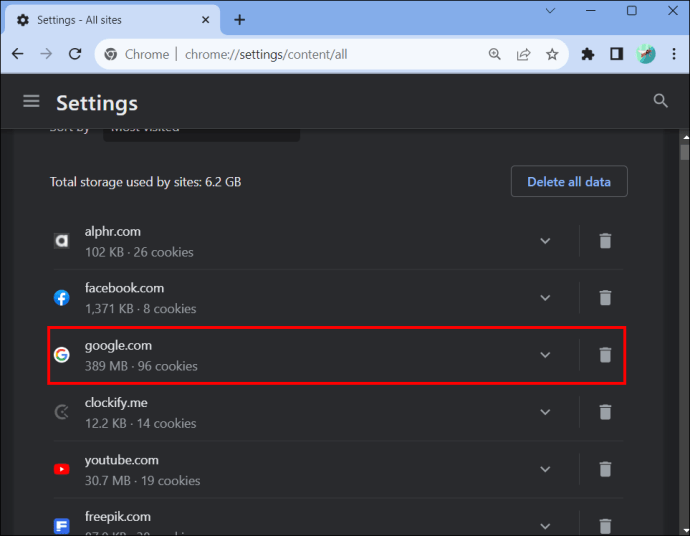The image size is (690, 536).
Task: Delete youtube.com site data
Action: [605, 469]
